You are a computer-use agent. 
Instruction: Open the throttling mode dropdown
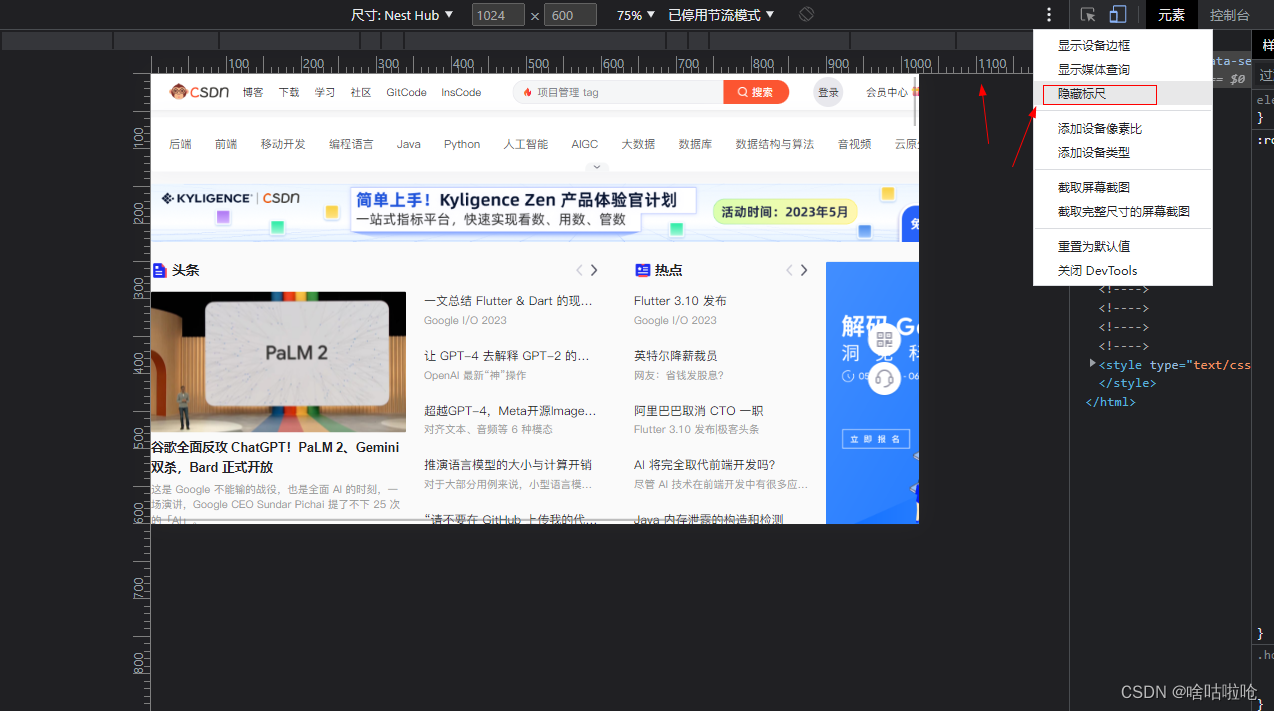pyautogui.click(x=721, y=15)
